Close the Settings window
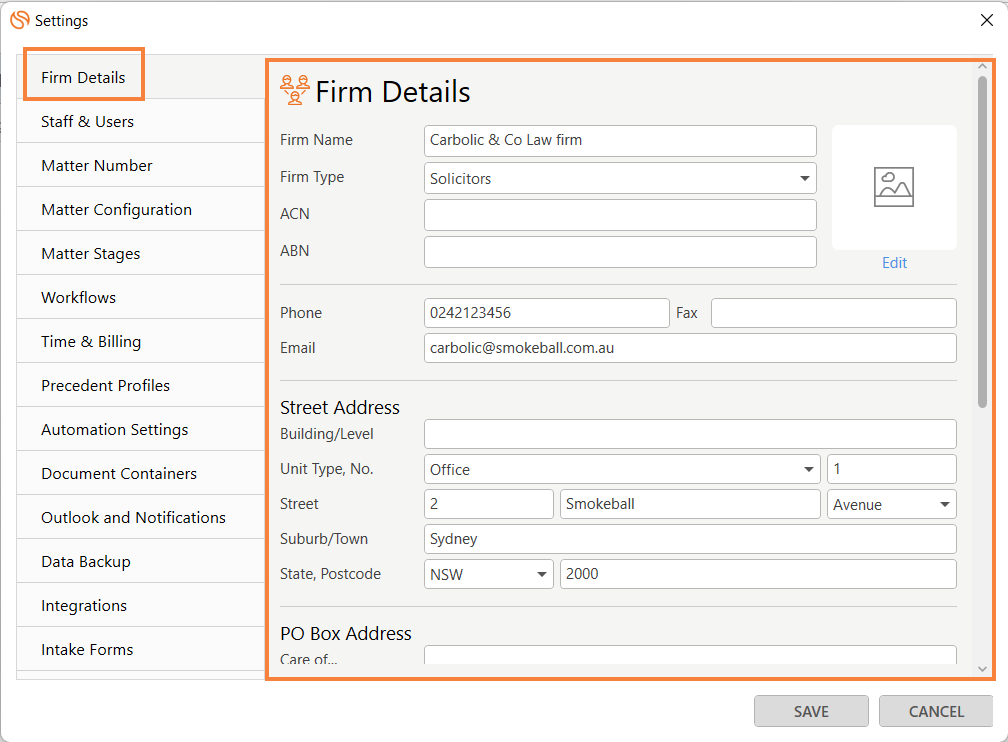 (x=987, y=20)
